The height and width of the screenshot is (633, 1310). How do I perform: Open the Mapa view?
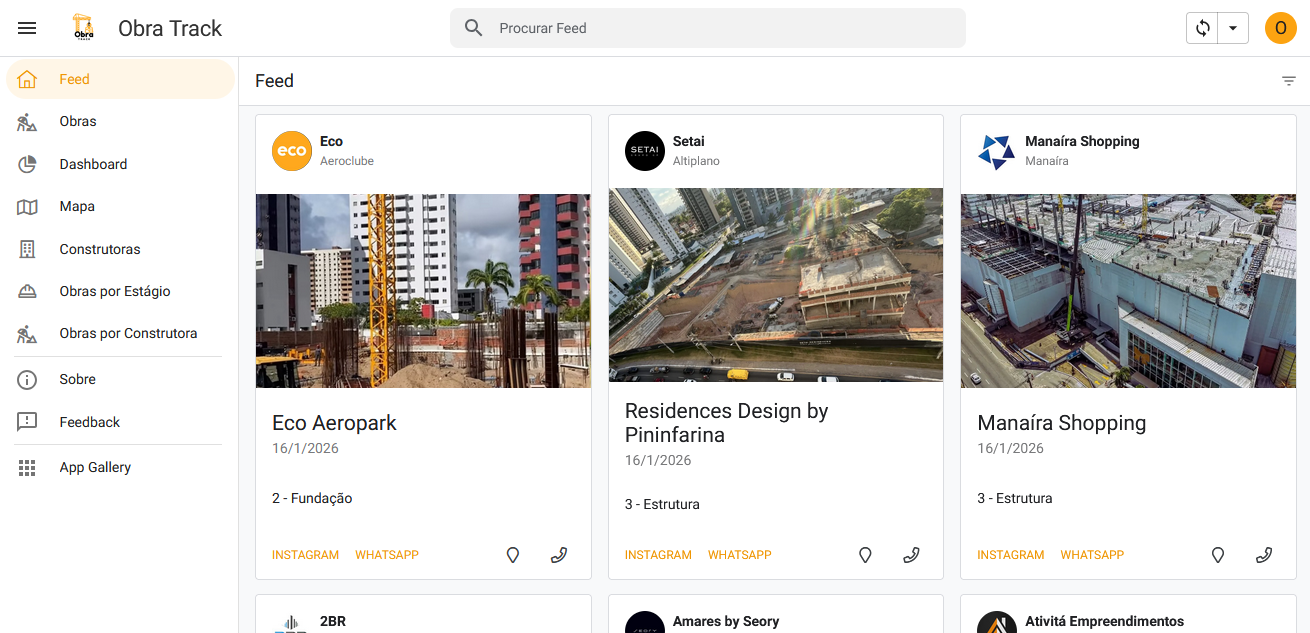[x=77, y=206]
